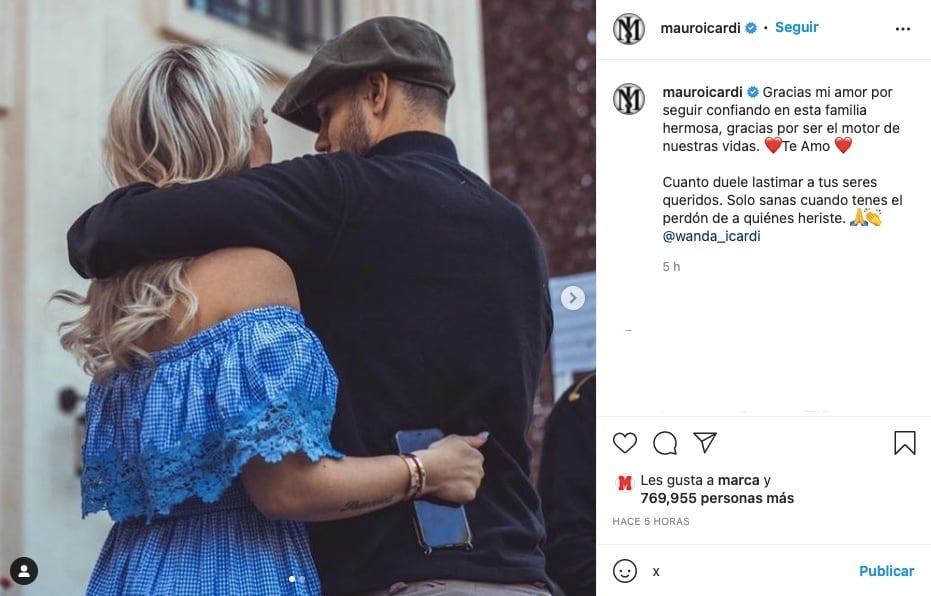Open mauroicardi profile picture in header
This screenshot has height=596, width=931.
click(x=629, y=28)
